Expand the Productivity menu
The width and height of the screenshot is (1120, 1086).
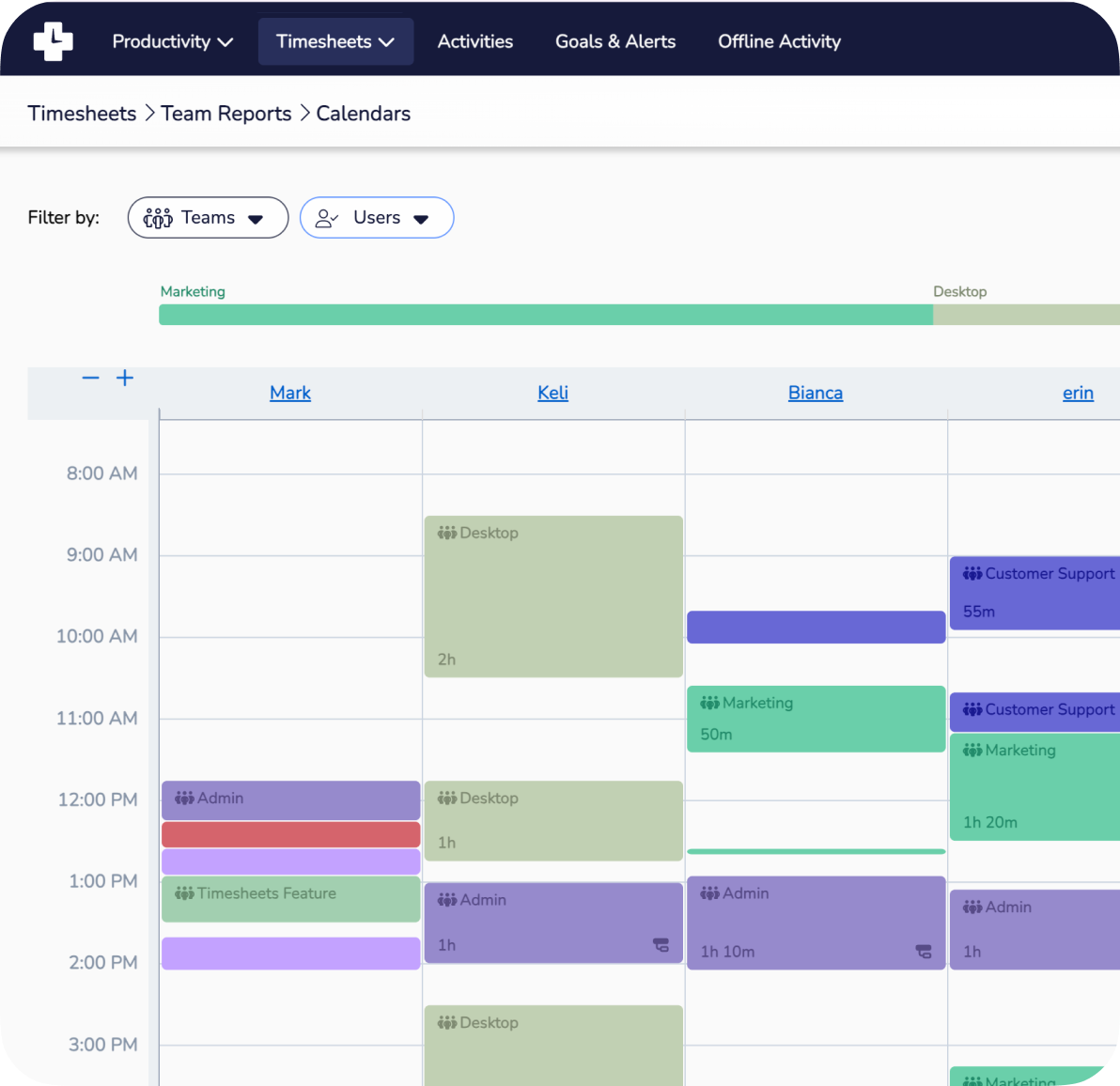point(172,41)
